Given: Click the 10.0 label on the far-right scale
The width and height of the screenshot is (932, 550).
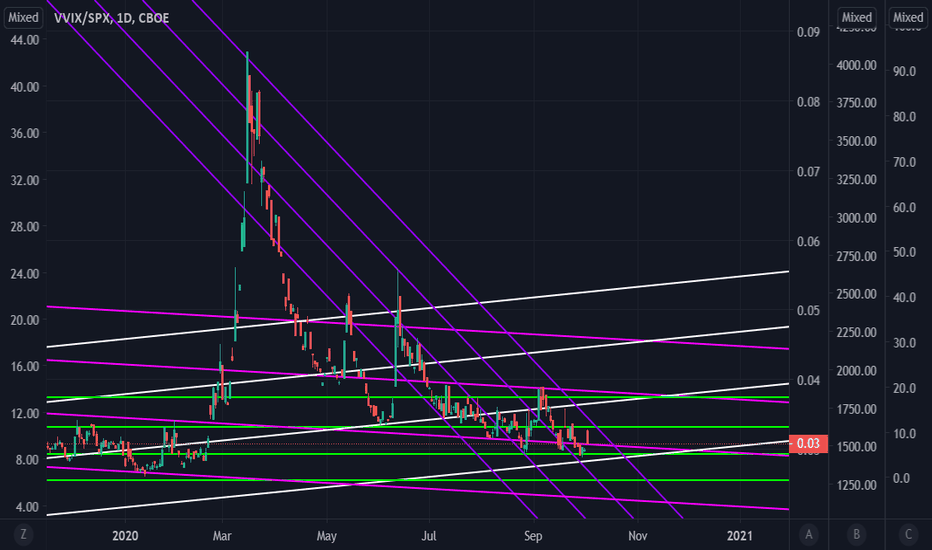Looking at the screenshot, I should pyautogui.click(x=904, y=433).
